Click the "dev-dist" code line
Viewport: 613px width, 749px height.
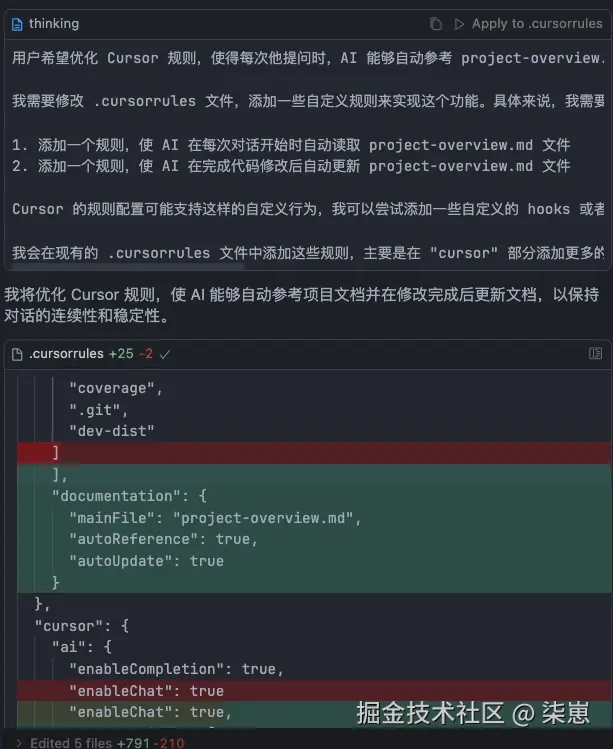pos(112,431)
